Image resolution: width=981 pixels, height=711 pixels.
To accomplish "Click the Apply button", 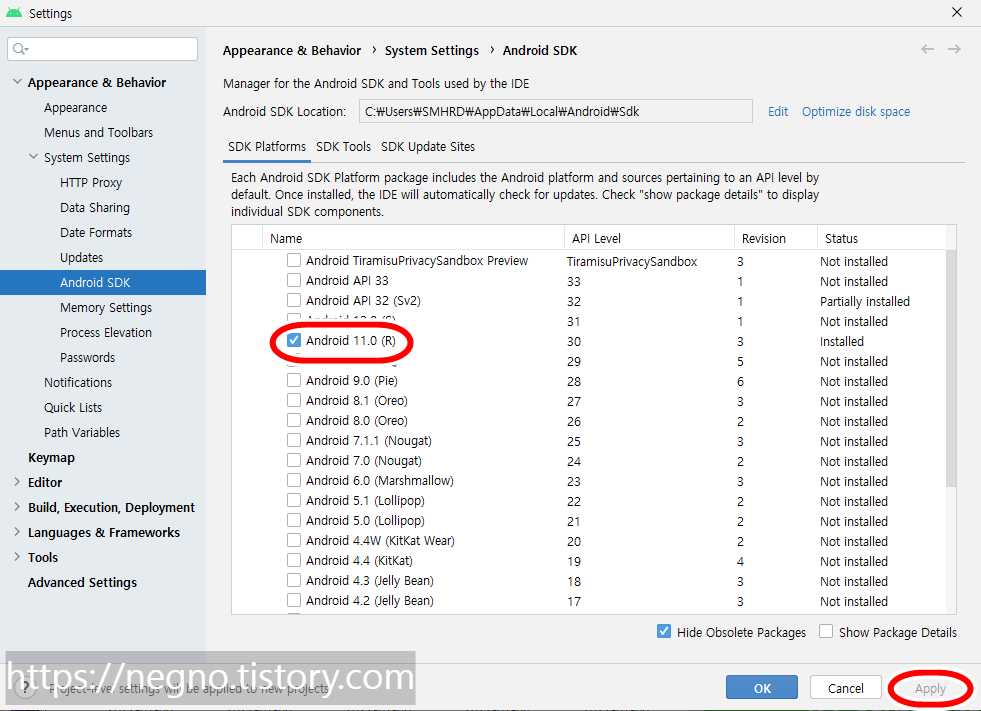I will pyautogui.click(x=930, y=688).
